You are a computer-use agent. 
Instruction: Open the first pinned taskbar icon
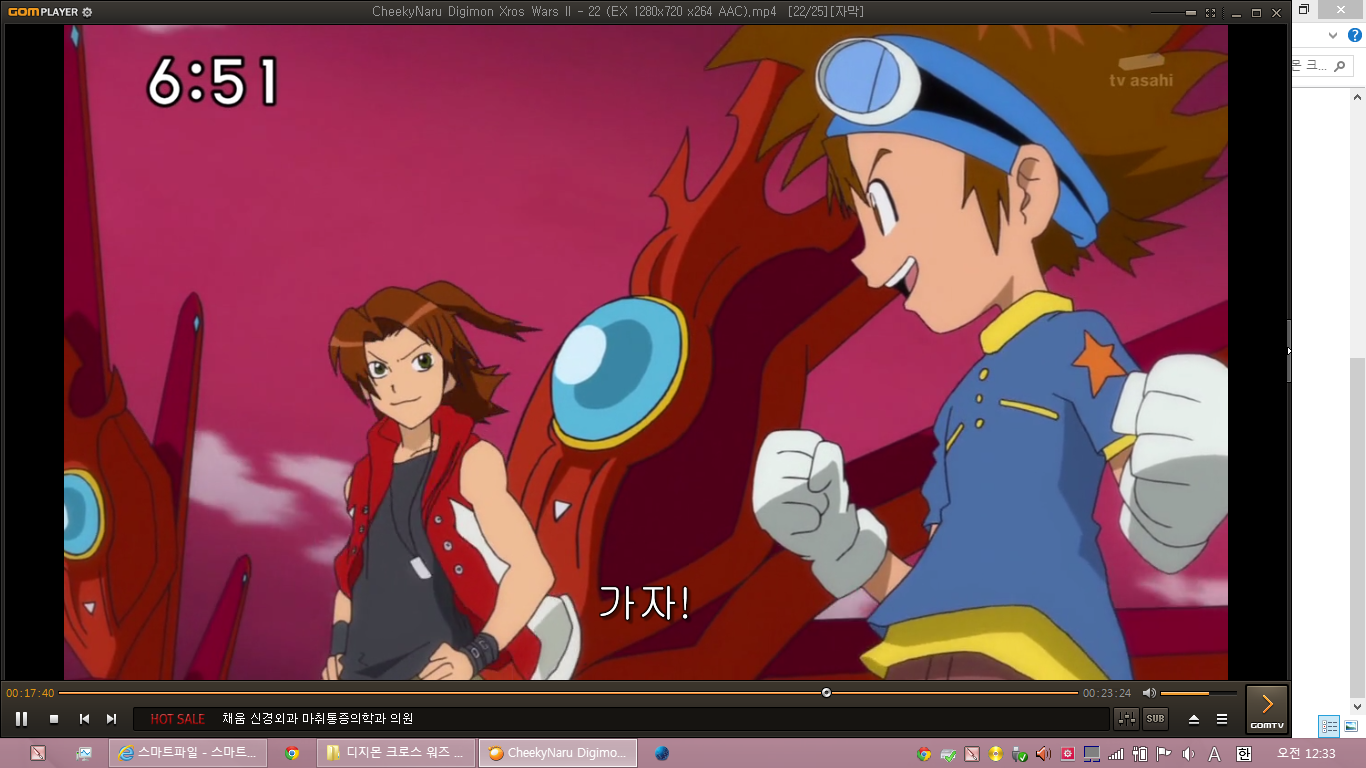pyautogui.click(x=38, y=753)
